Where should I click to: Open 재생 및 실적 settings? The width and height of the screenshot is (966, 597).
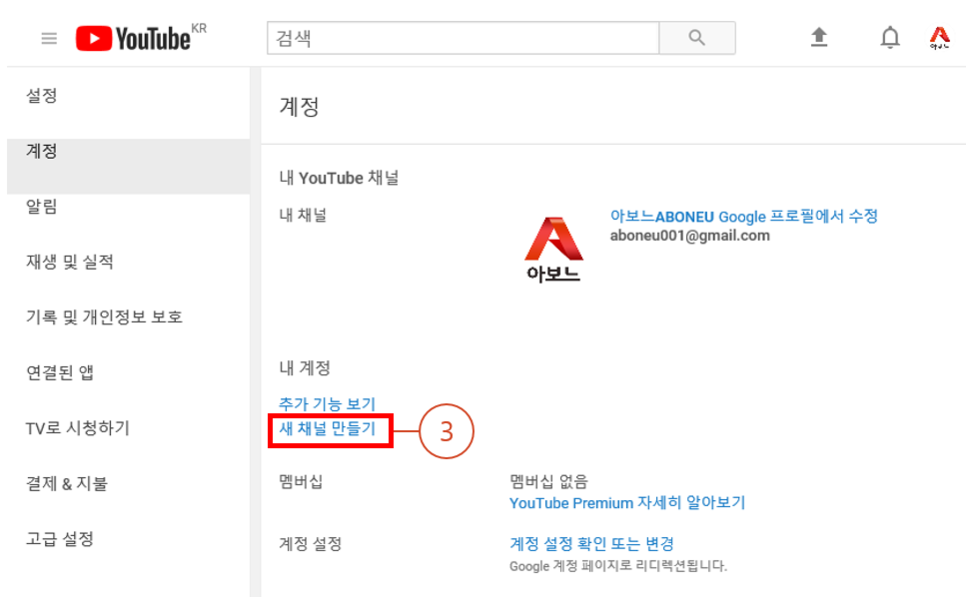tap(70, 262)
